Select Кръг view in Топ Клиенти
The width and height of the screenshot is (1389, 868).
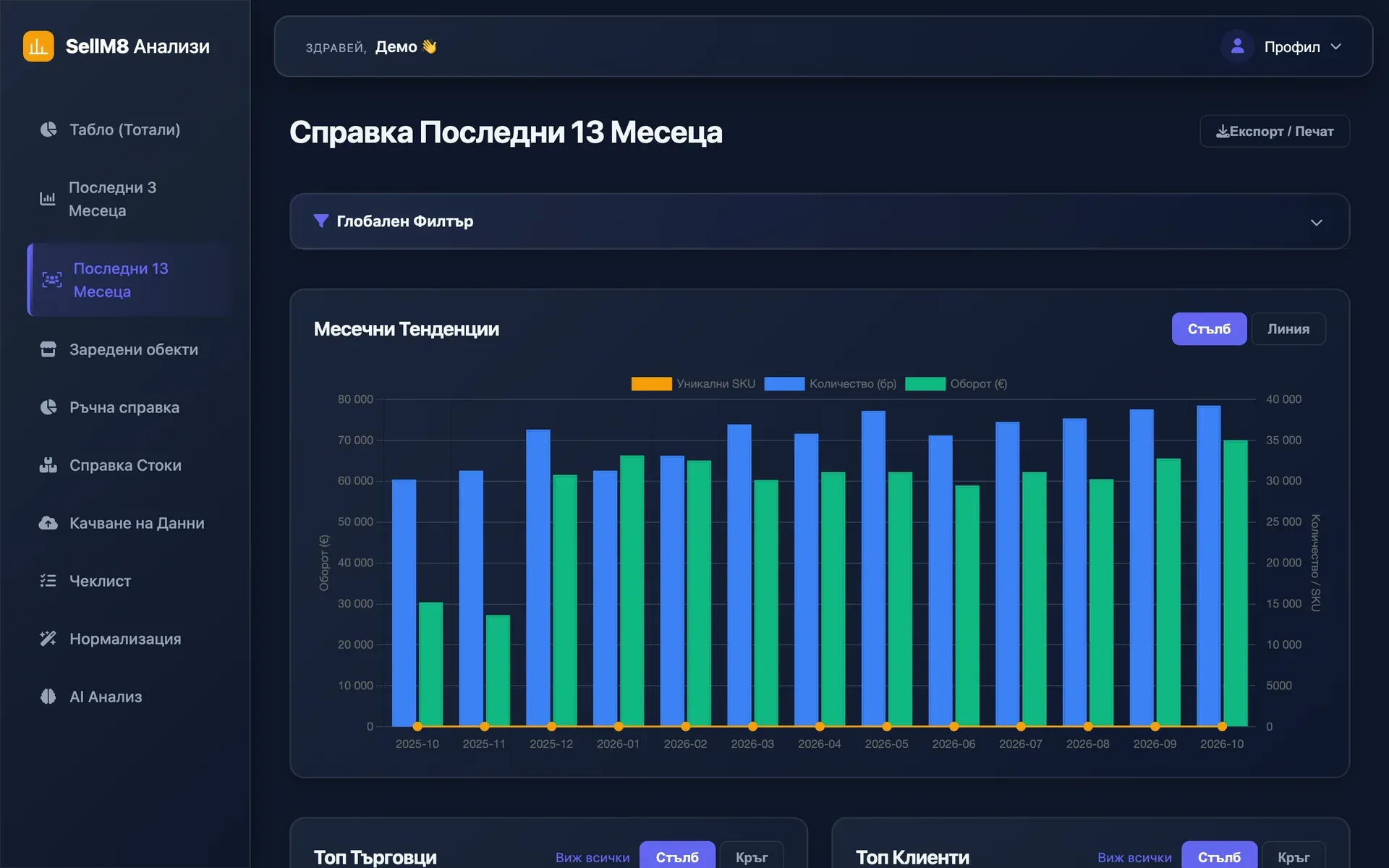click(1294, 856)
